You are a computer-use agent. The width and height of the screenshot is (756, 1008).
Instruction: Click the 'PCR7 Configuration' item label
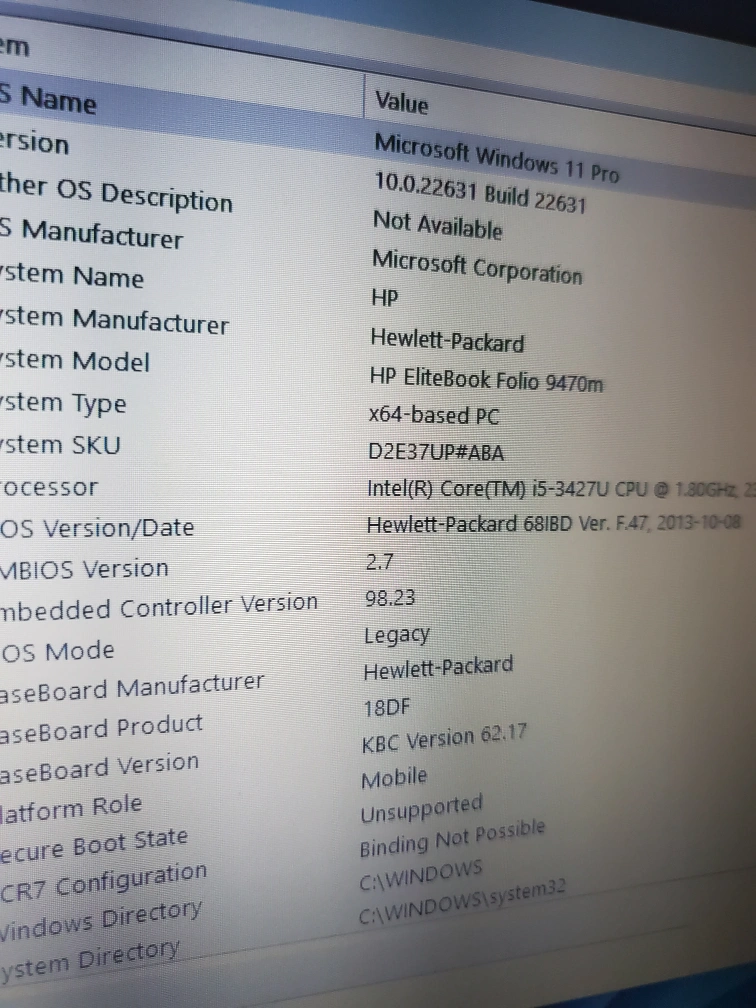click(x=104, y=883)
